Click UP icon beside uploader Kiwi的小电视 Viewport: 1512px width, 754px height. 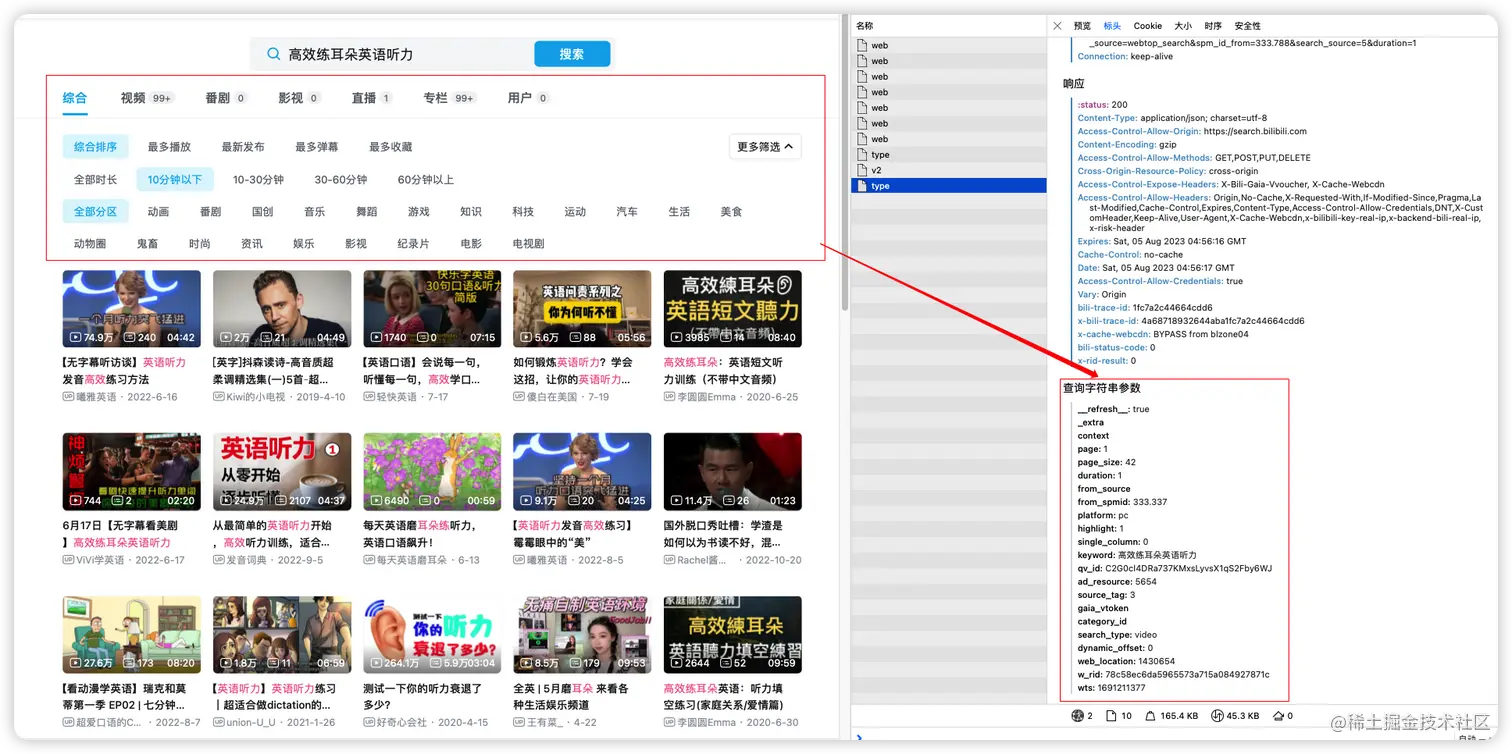pyautogui.click(x=219, y=397)
